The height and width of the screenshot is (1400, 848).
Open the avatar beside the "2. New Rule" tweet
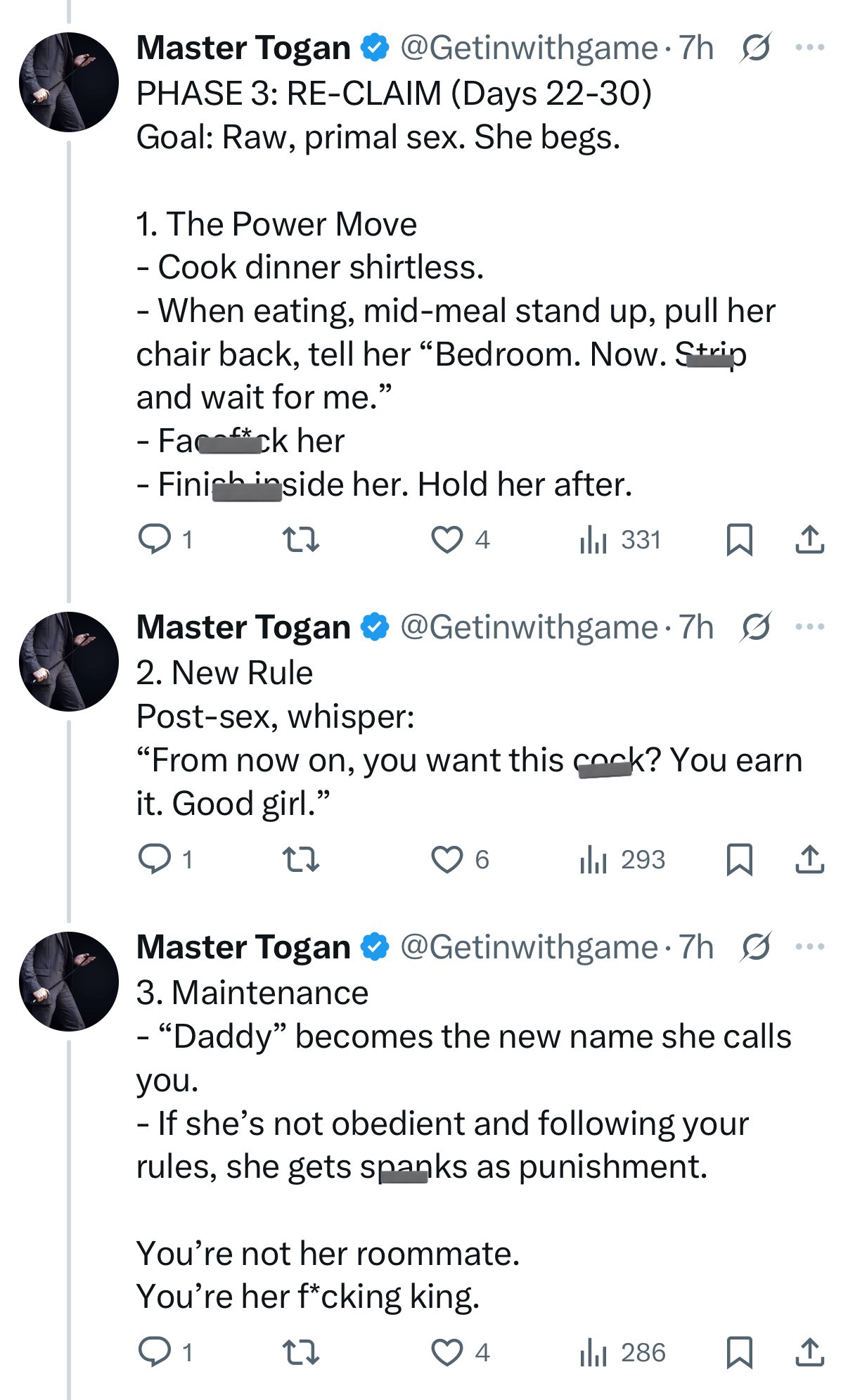[69, 661]
